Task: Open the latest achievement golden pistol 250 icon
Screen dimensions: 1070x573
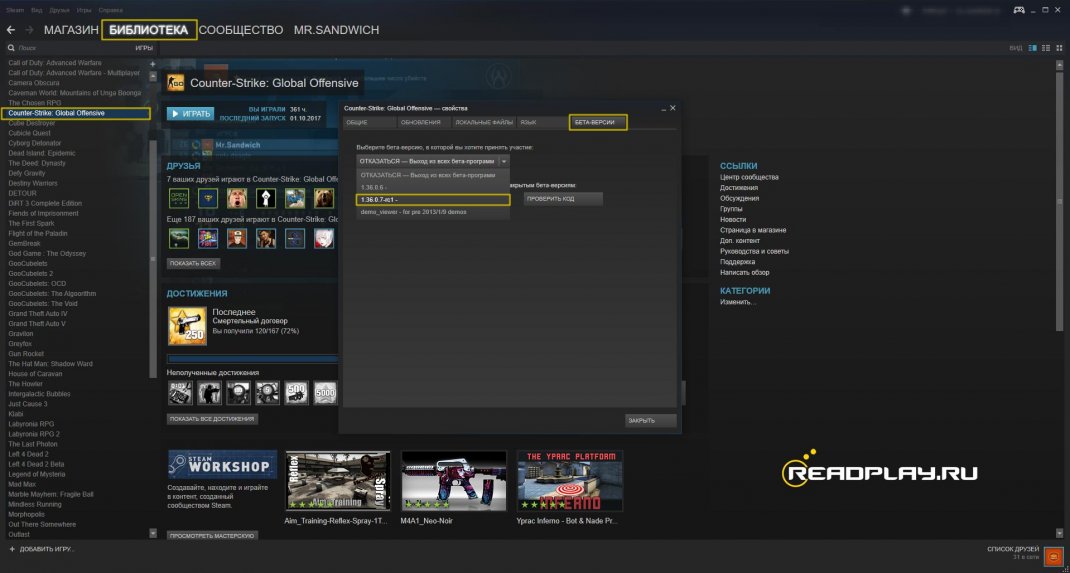Action: point(187,326)
